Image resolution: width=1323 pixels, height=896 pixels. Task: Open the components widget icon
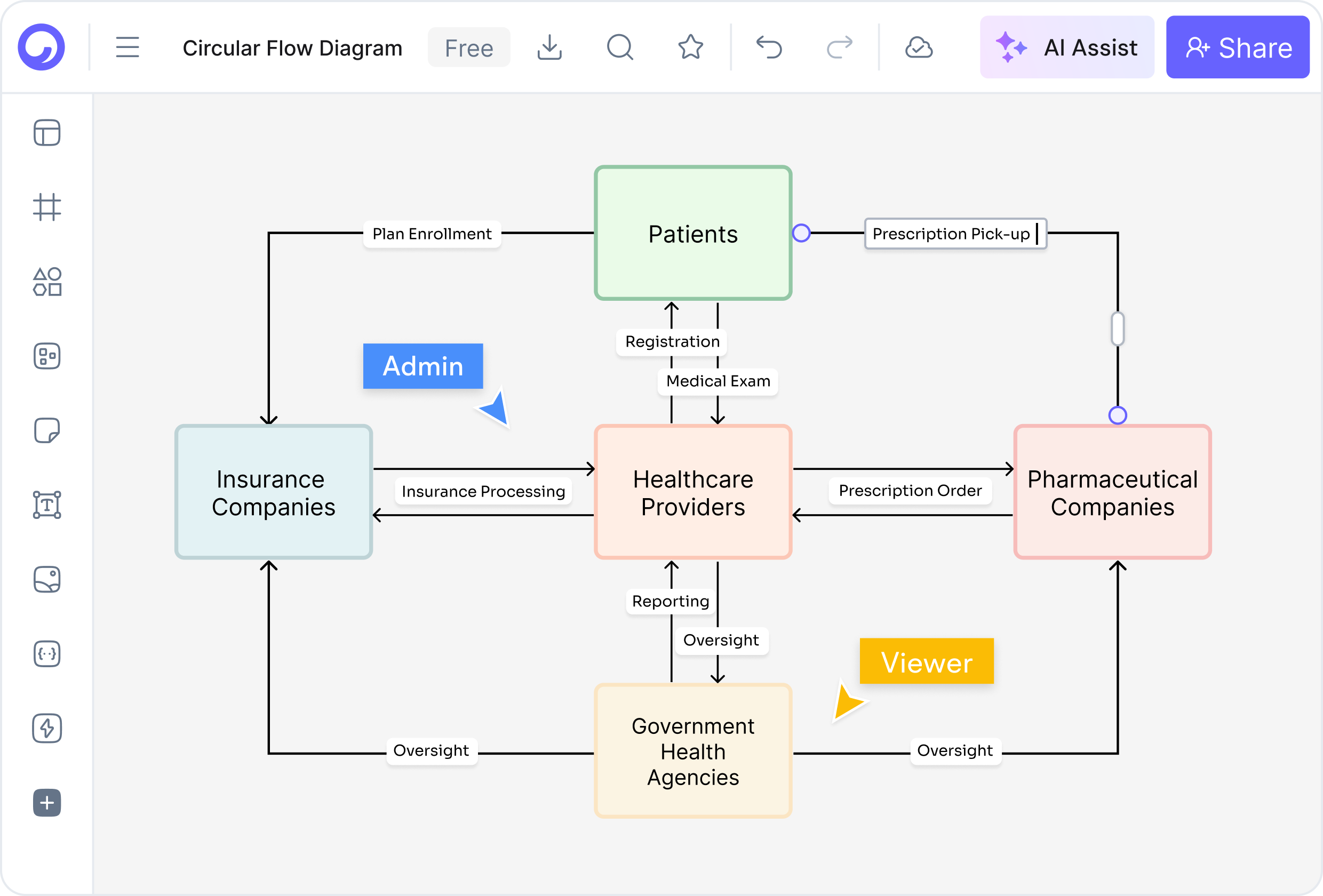47,356
